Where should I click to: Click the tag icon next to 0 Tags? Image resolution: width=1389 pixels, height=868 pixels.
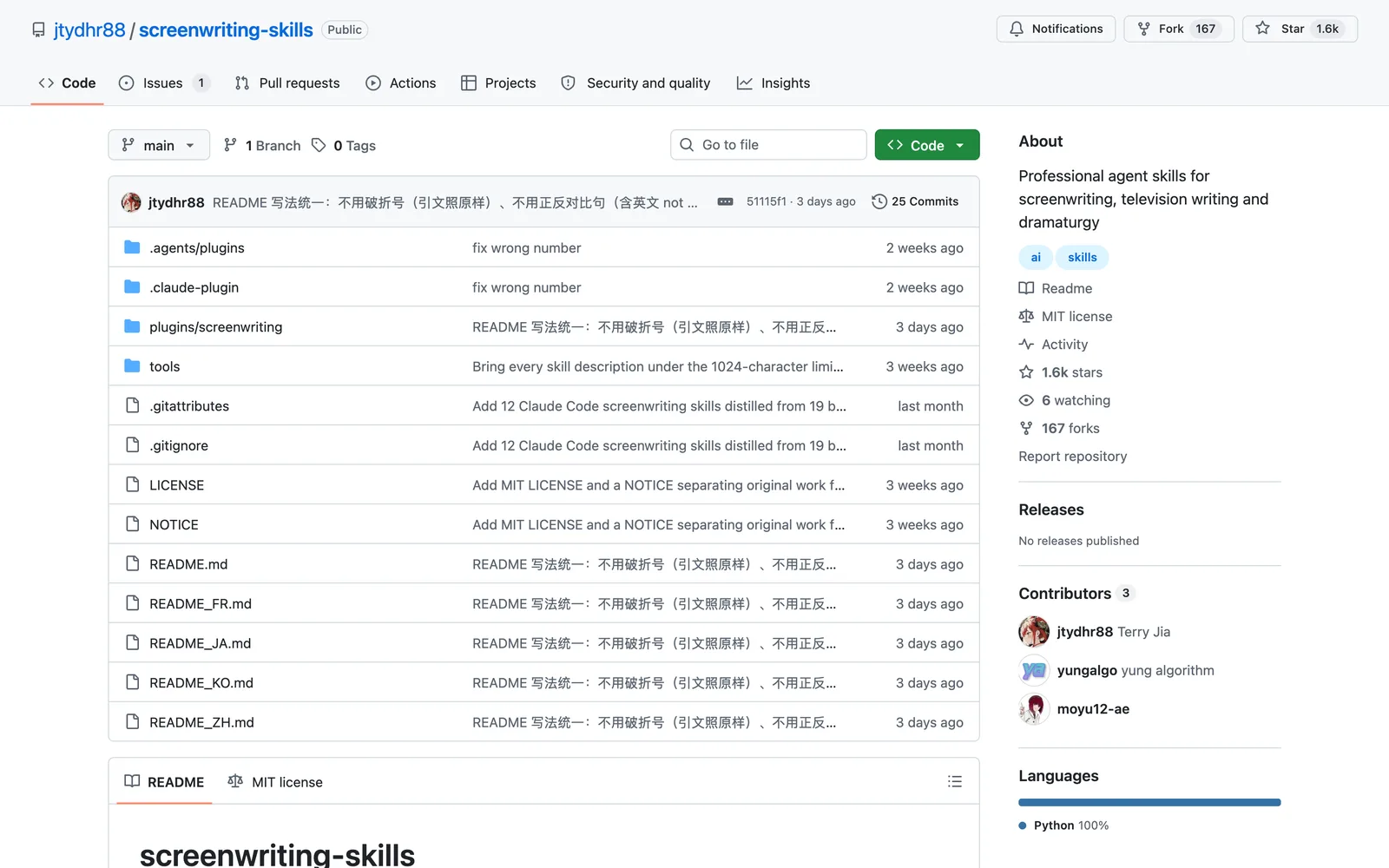(x=319, y=145)
